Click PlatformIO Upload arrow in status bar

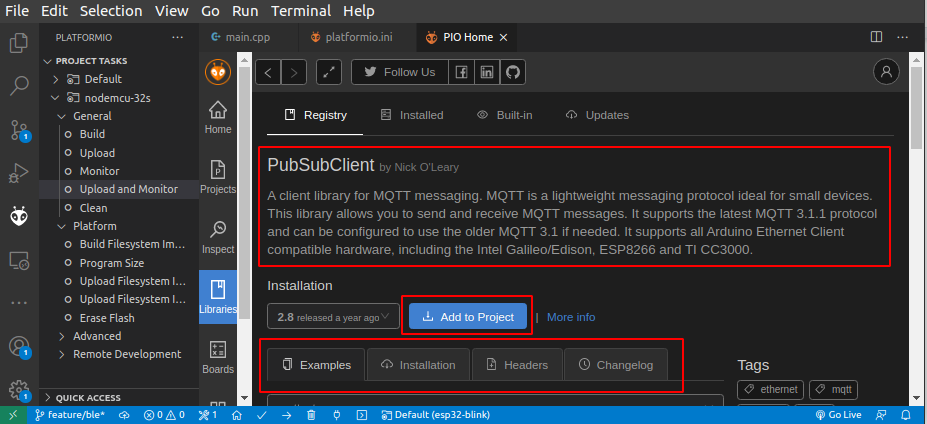coord(286,415)
